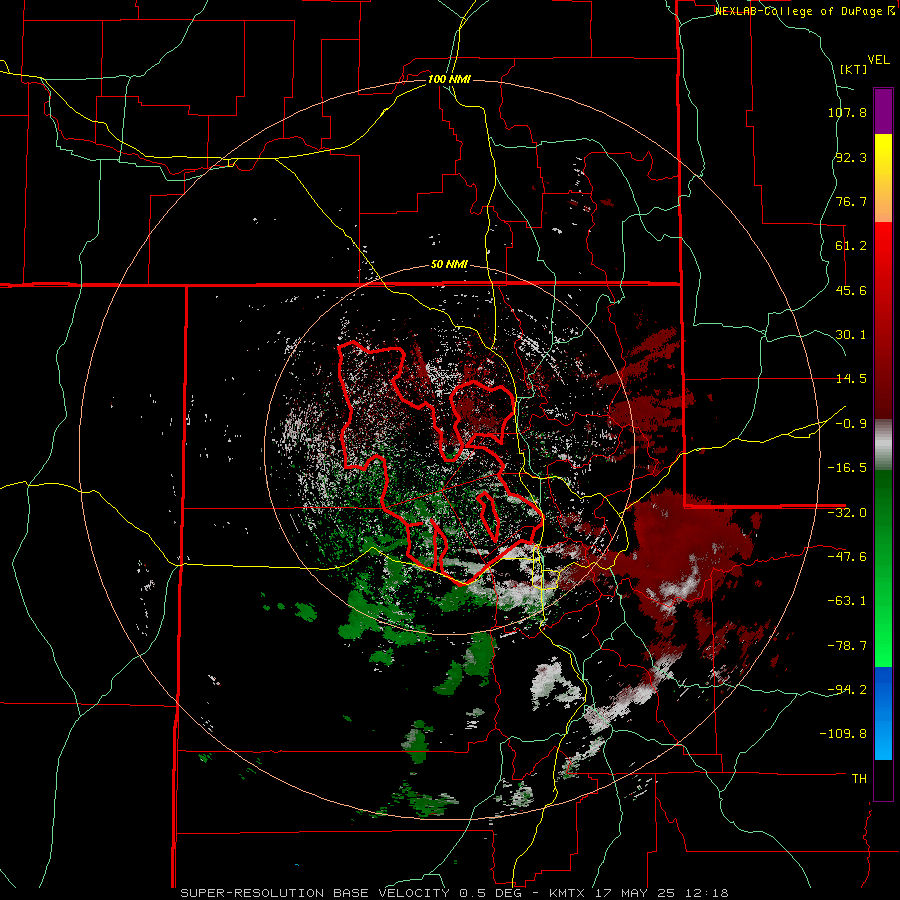Click the -32.0 velocity scale value
900x900 pixels.
tap(847, 513)
